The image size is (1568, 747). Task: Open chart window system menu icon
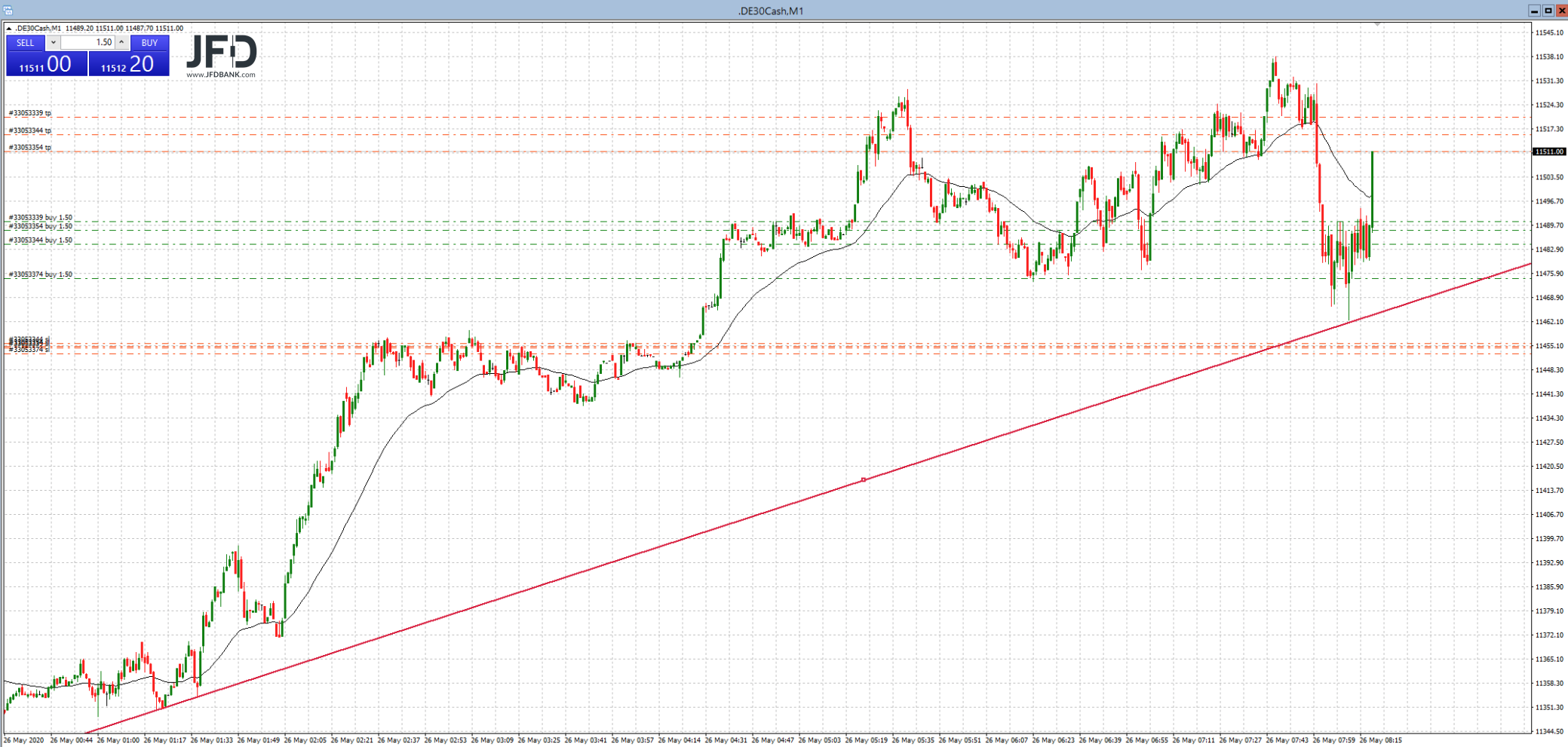tap(7, 10)
